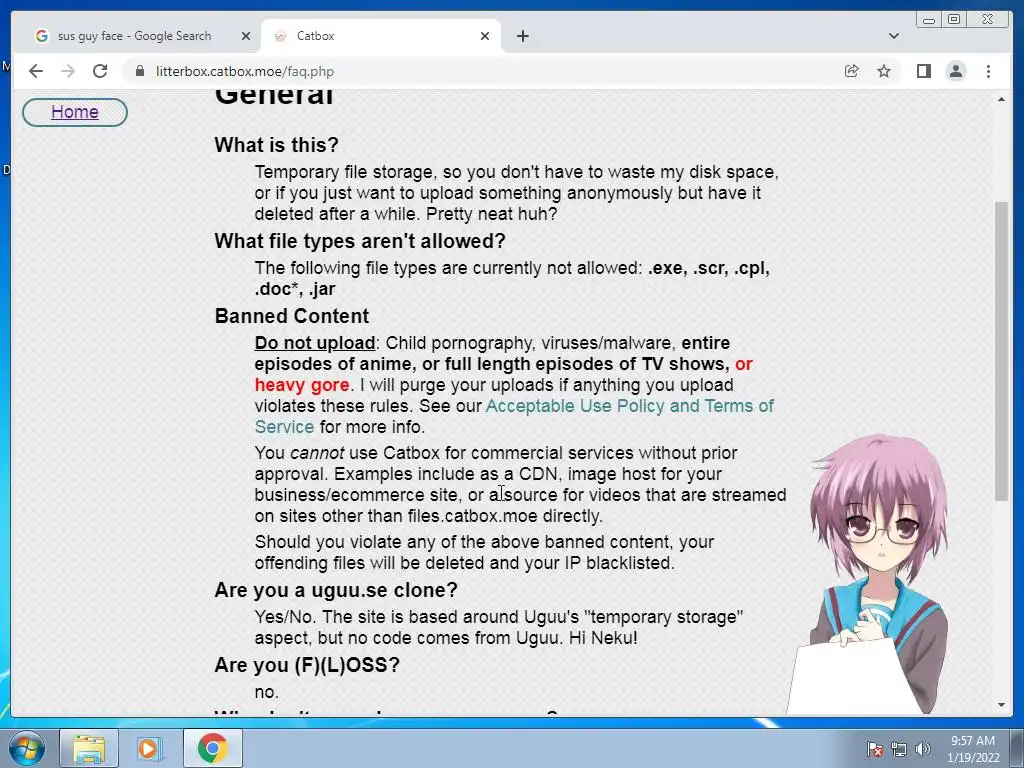Click the underlined 'Do not upload' text
Screen dimensions: 1024x768
[315, 343]
